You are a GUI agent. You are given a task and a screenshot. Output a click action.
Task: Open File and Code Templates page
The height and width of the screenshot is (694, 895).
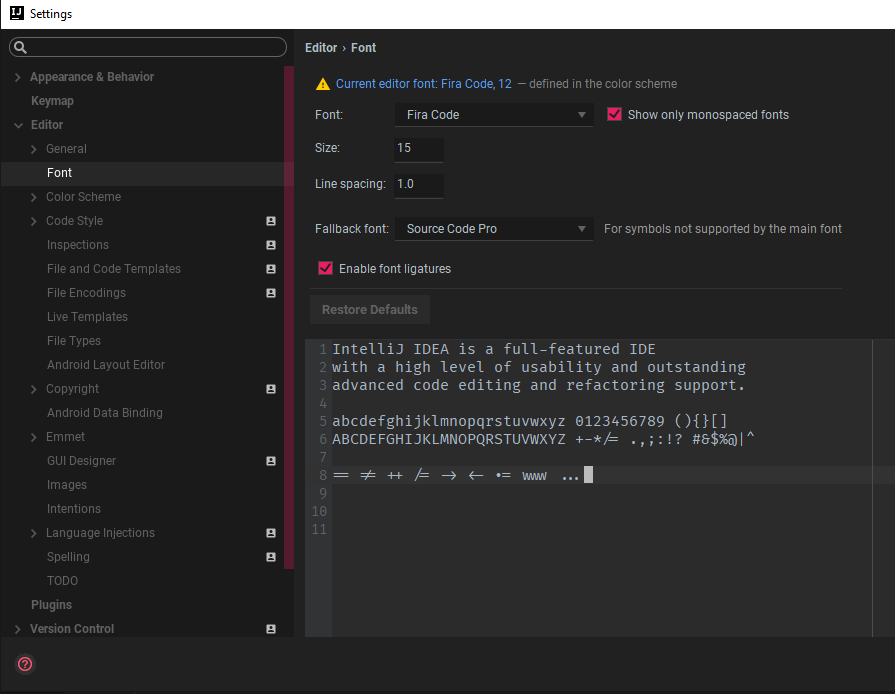click(x=114, y=269)
